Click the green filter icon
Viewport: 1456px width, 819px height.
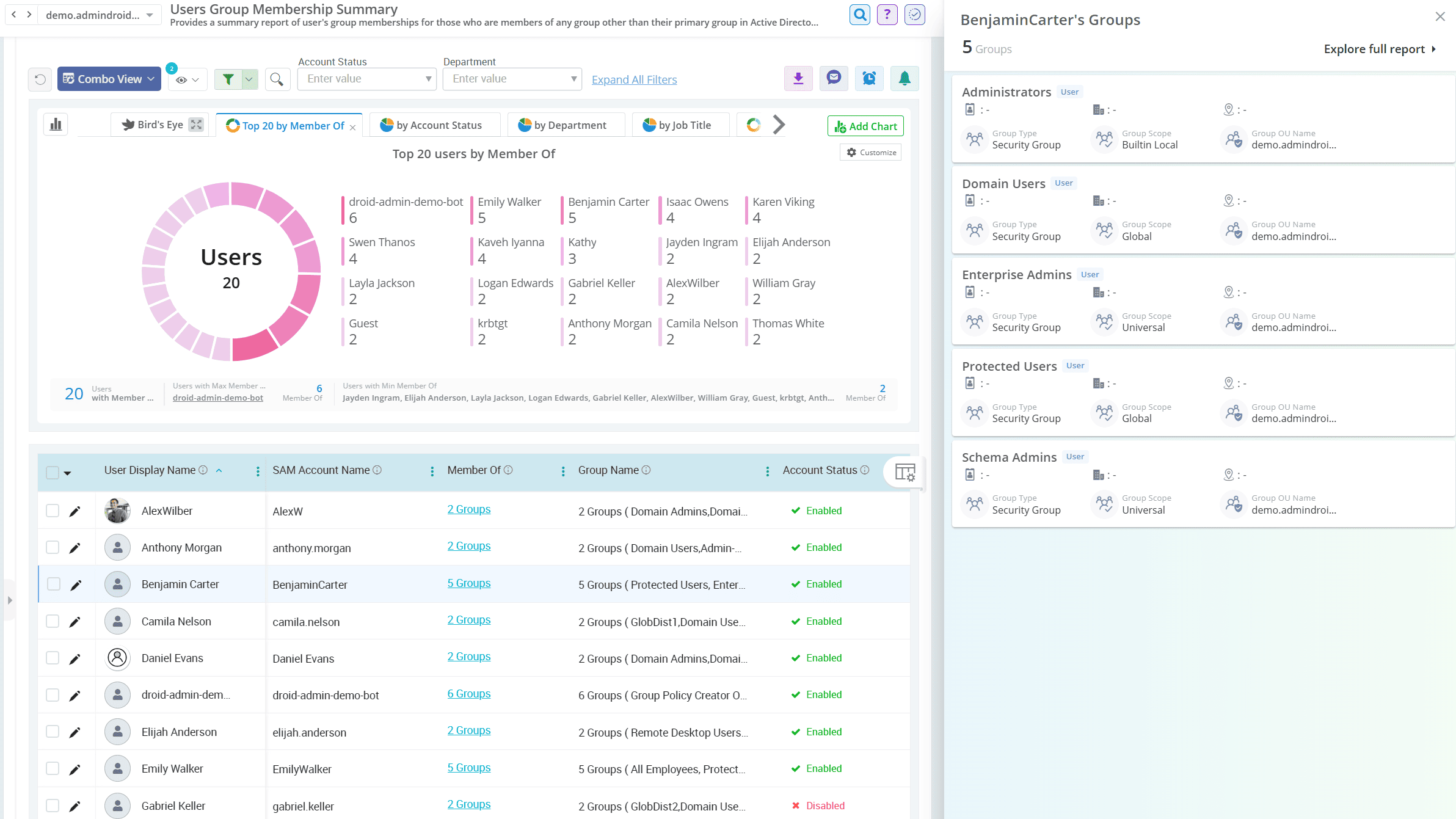227,79
